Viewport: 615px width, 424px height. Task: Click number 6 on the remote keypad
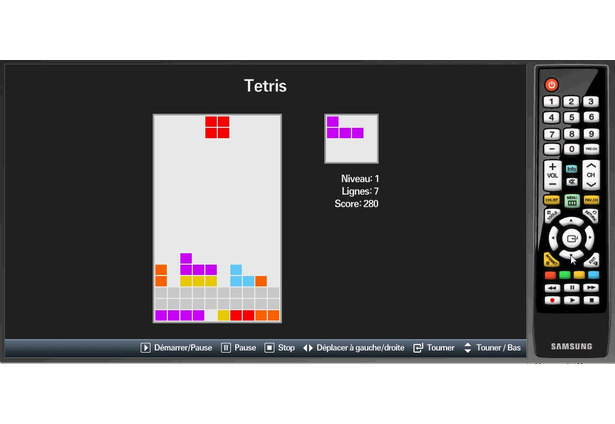[x=591, y=117]
